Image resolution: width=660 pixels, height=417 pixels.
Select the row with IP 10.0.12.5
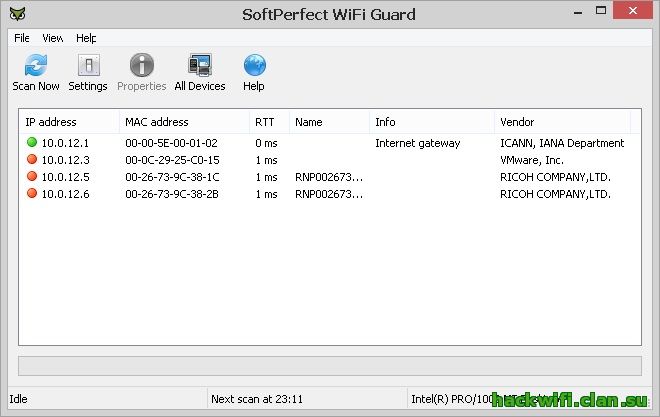click(330, 177)
